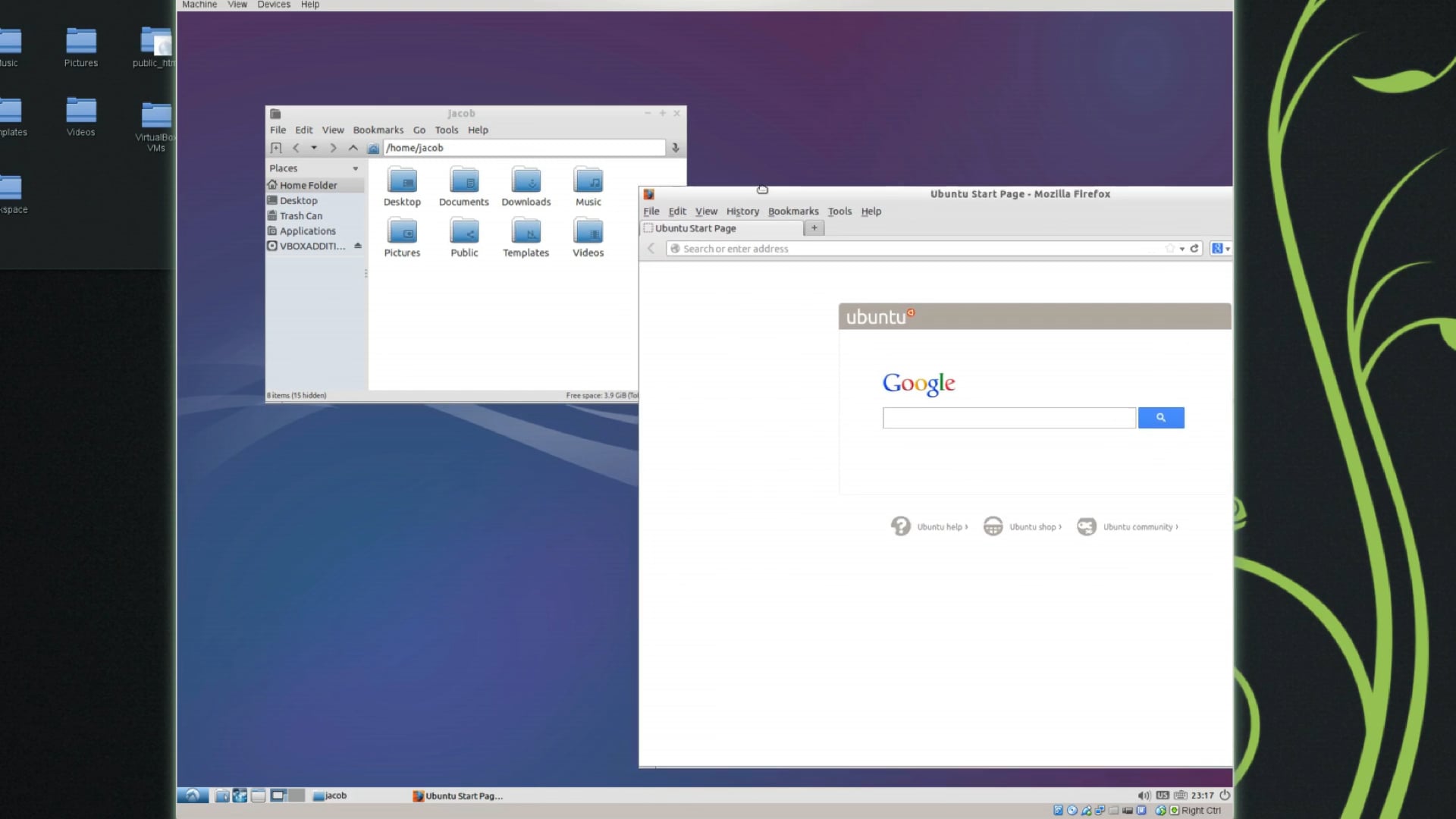Image resolution: width=1456 pixels, height=819 pixels.
Task: Click the blue Google search button
Action: click(1161, 418)
